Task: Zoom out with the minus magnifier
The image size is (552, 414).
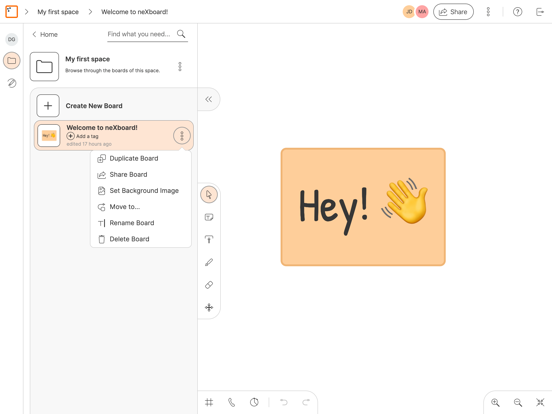Action: (x=518, y=402)
